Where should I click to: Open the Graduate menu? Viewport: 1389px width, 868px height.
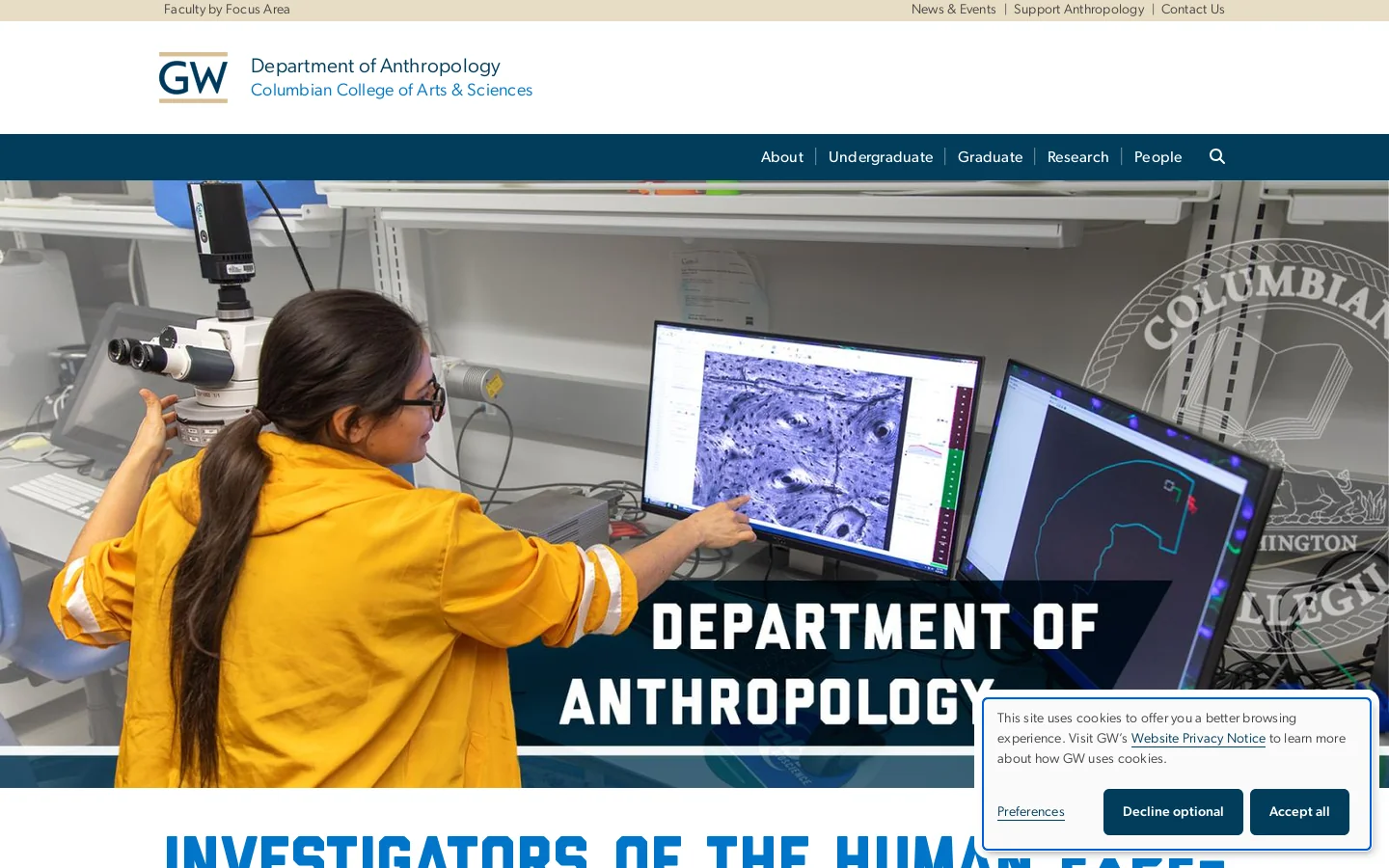990,156
